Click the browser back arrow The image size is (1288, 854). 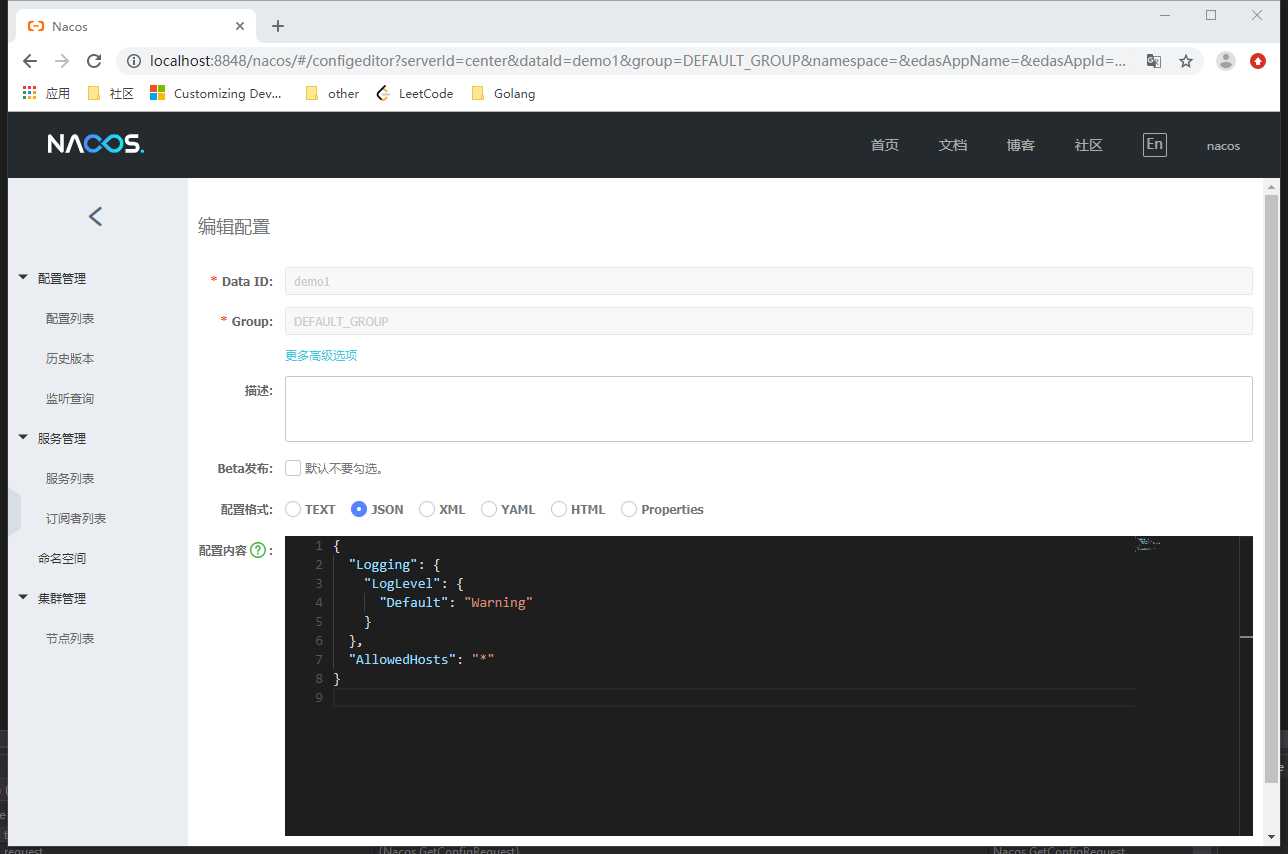pos(30,61)
